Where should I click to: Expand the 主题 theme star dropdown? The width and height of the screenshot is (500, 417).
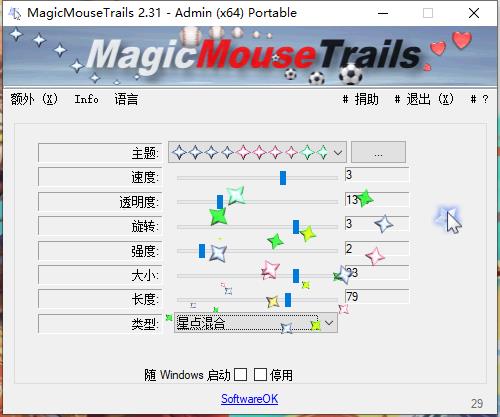point(257,152)
